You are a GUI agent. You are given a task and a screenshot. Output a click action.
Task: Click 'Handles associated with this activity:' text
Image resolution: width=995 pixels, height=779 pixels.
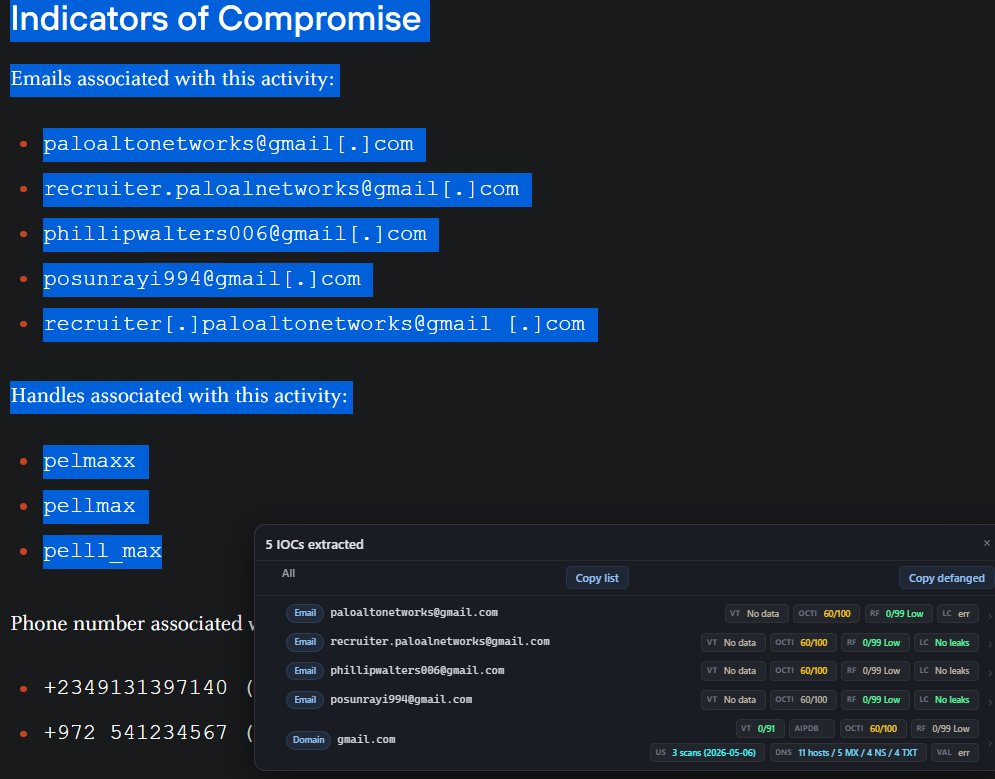tap(180, 396)
